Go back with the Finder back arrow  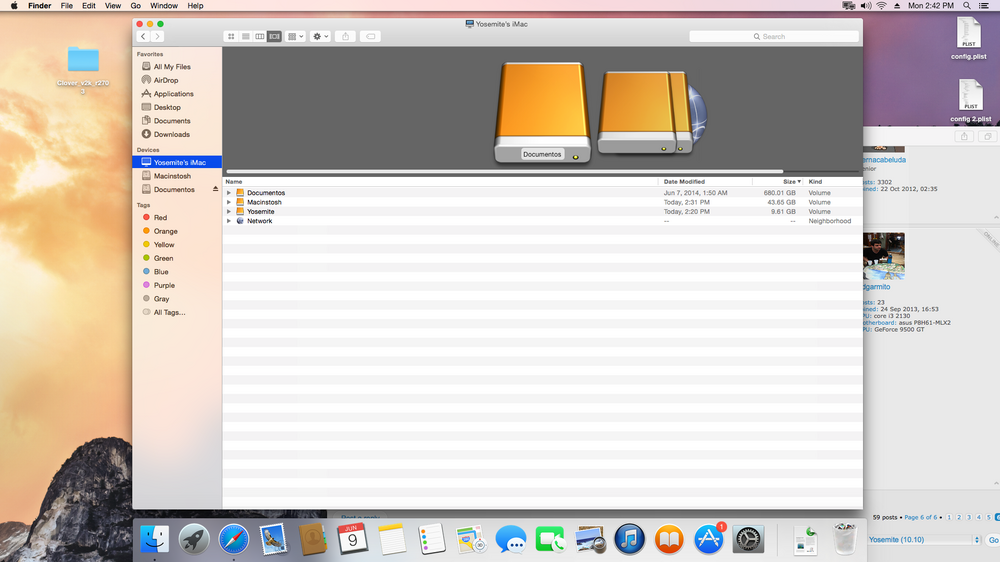[143, 36]
